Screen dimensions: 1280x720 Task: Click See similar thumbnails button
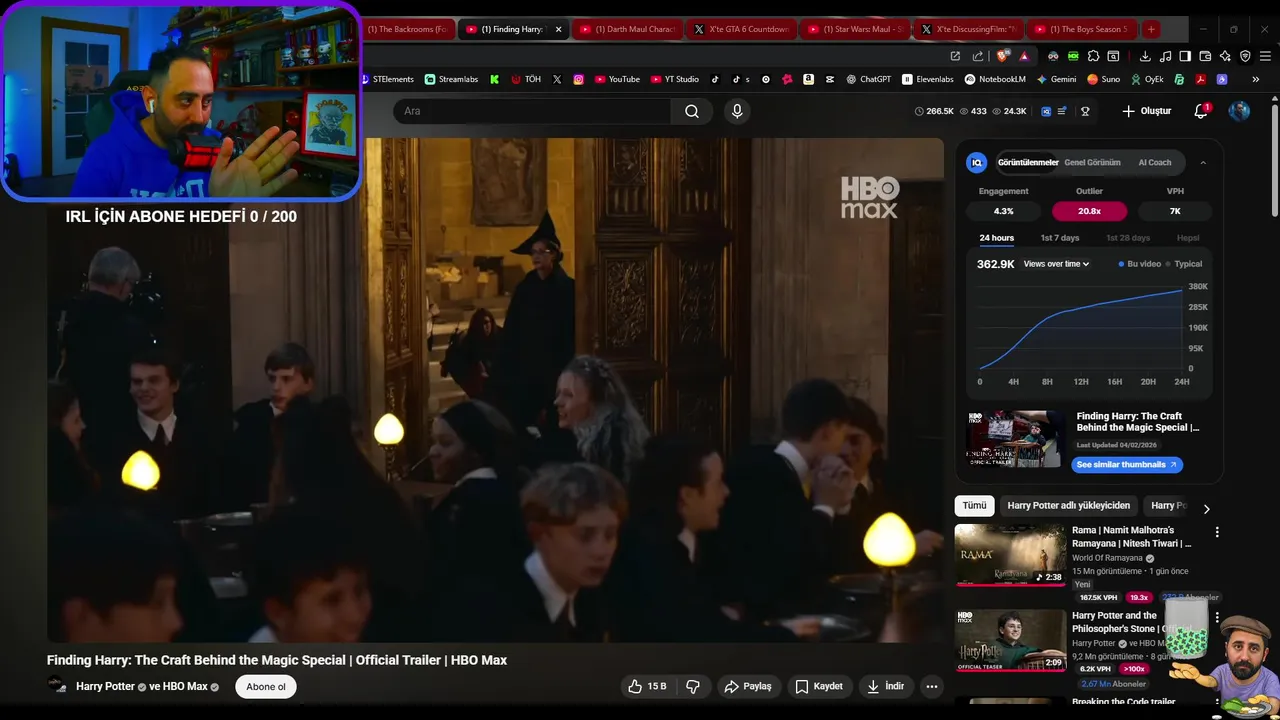[x=1127, y=464]
